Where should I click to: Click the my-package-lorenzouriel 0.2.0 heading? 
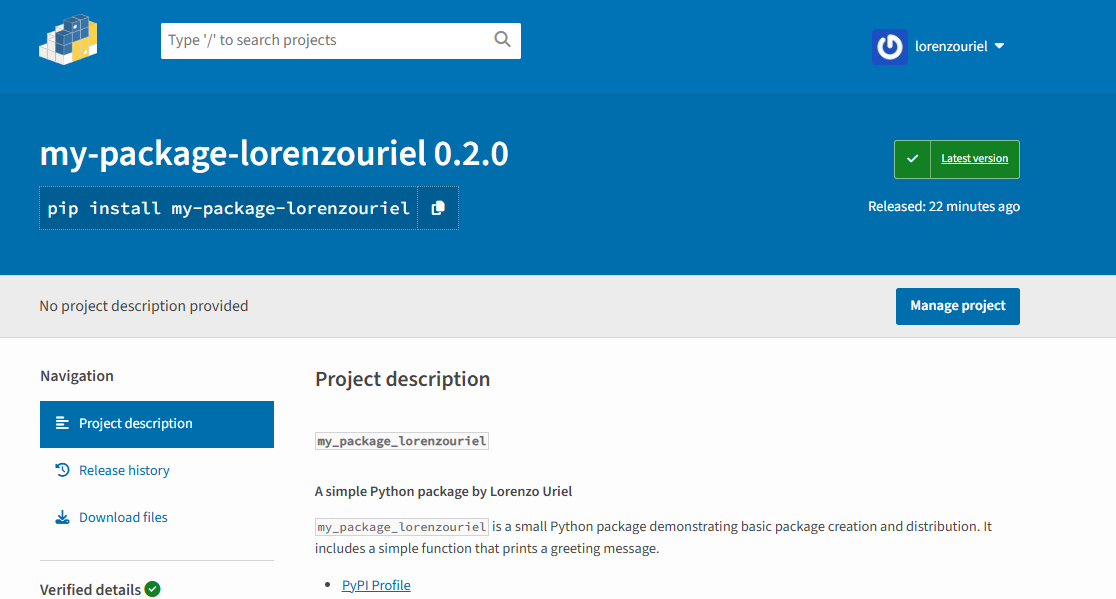(x=273, y=154)
